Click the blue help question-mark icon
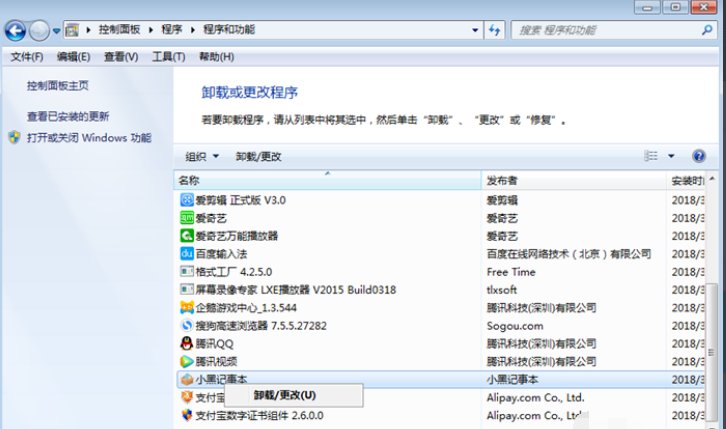Image resolution: width=726 pixels, height=429 pixels. 699,156
